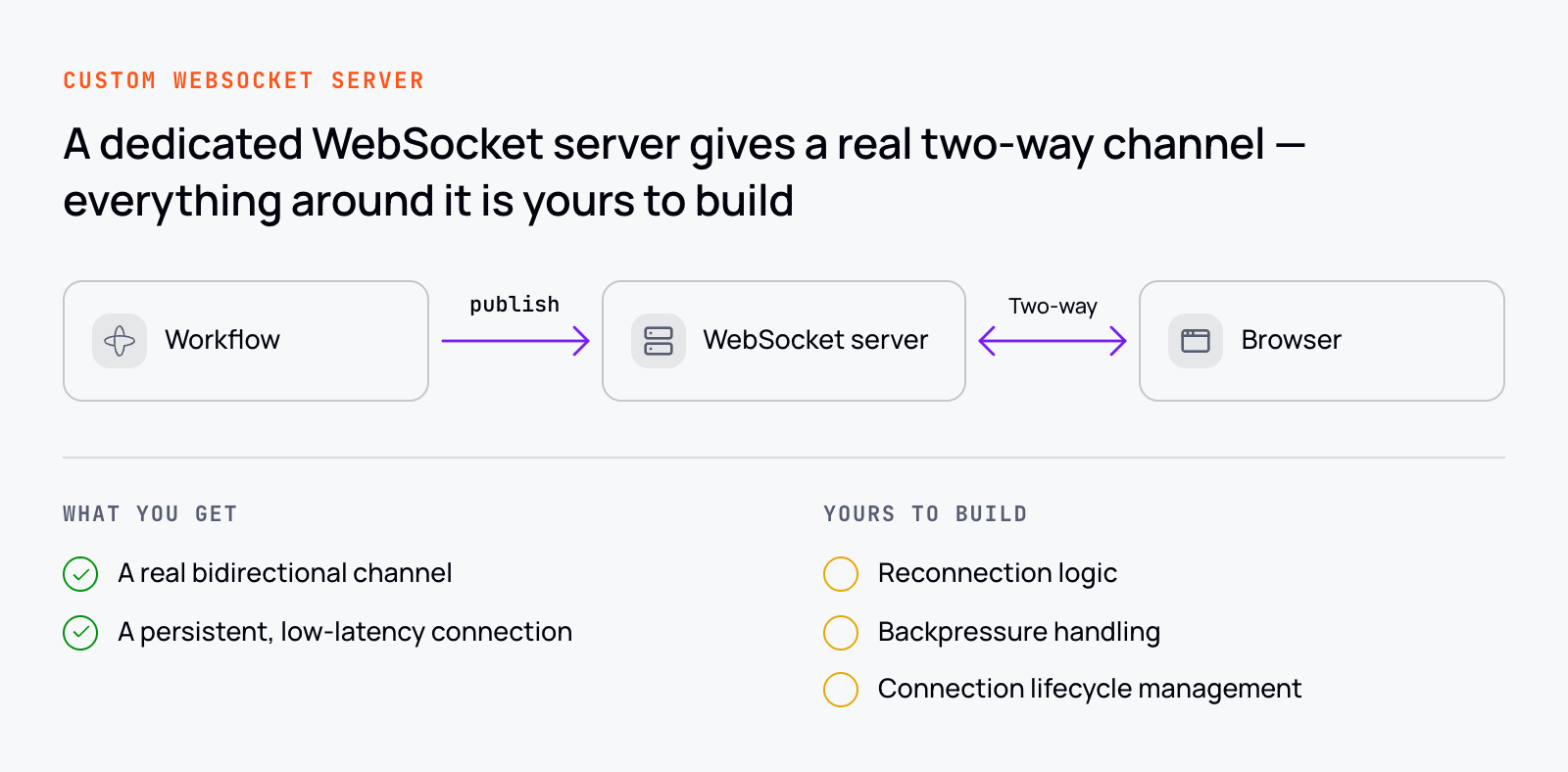Select the circle next to Connection lifecycle management
This screenshot has height=772, width=1568.
coord(841,690)
